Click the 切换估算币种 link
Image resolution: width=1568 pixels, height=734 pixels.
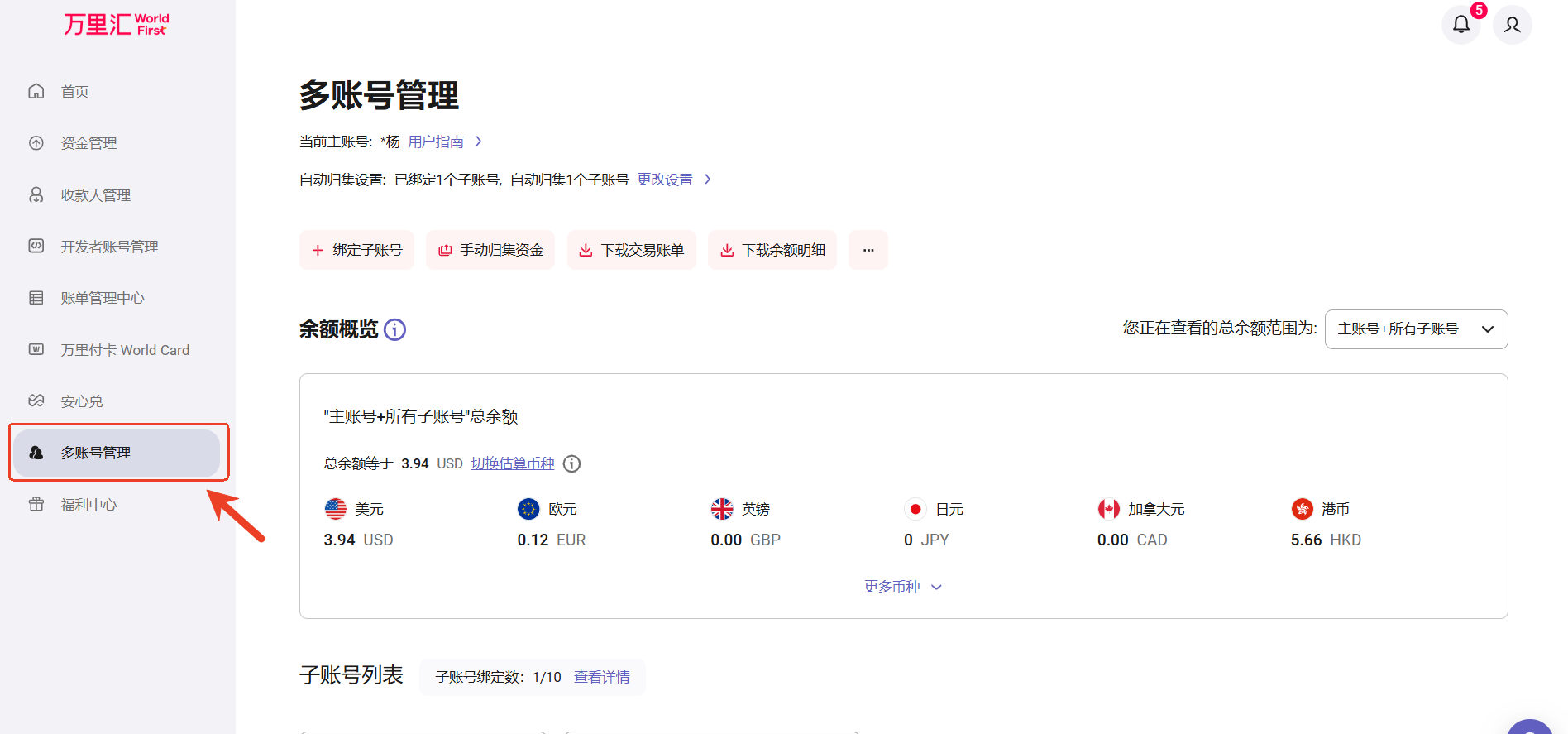[513, 463]
